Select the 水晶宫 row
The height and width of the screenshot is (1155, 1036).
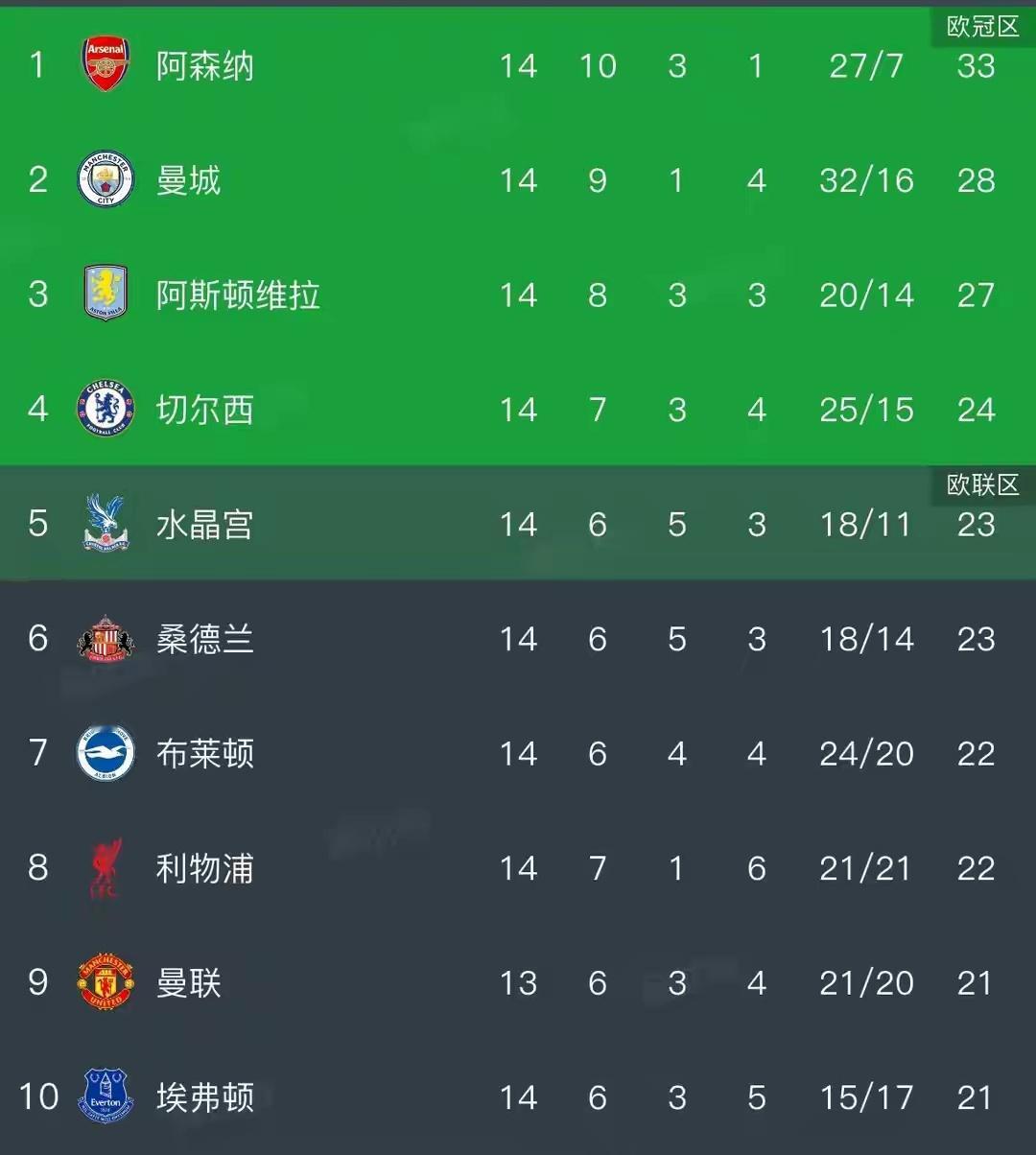pos(202,525)
